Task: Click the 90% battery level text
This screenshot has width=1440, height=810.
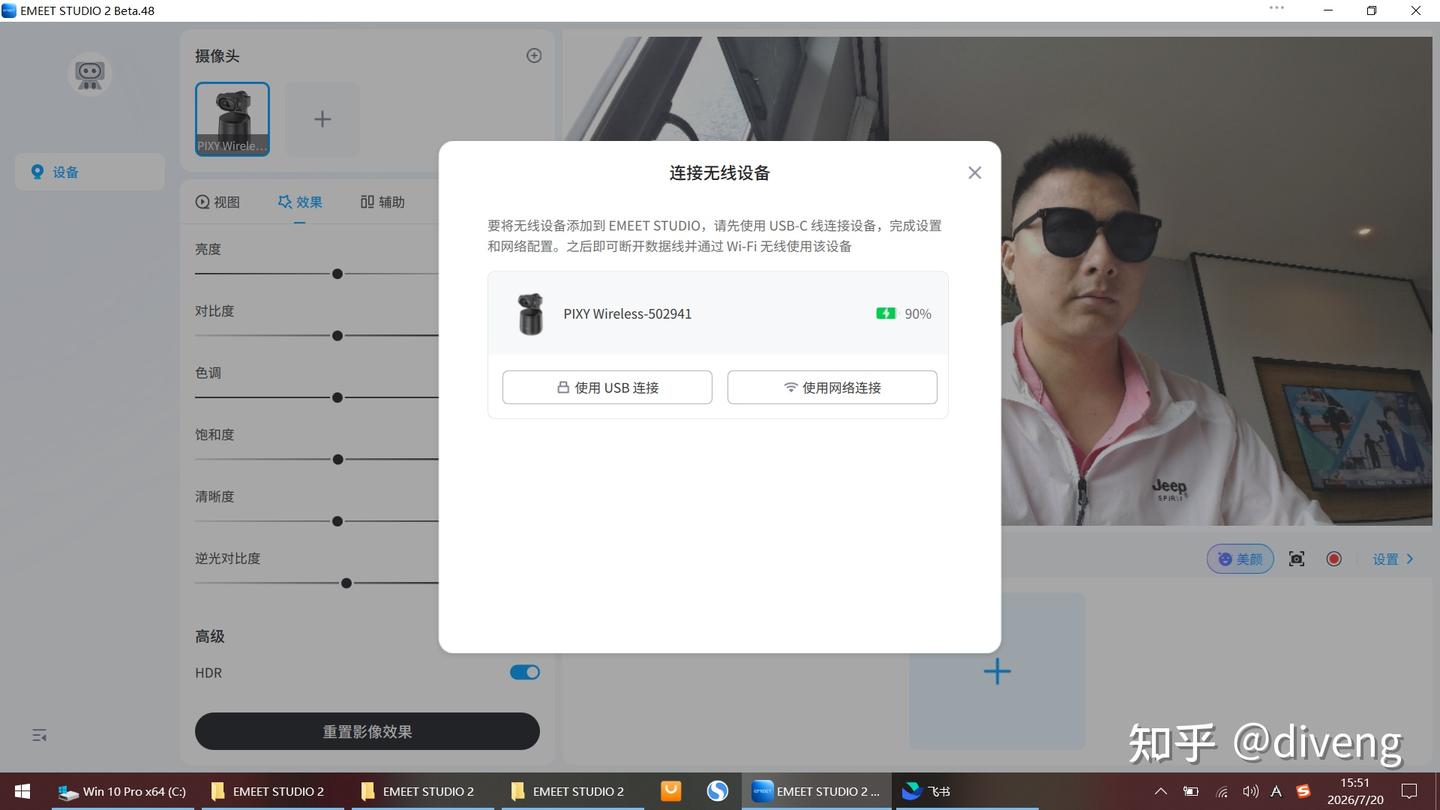Action: (x=918, y=314)
